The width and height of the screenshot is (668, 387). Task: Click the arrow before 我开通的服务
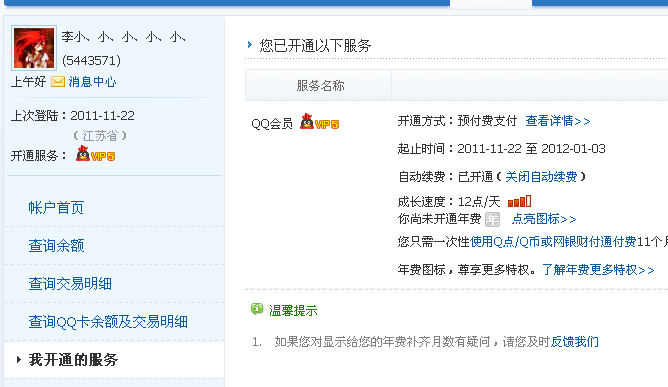point(18,359)
